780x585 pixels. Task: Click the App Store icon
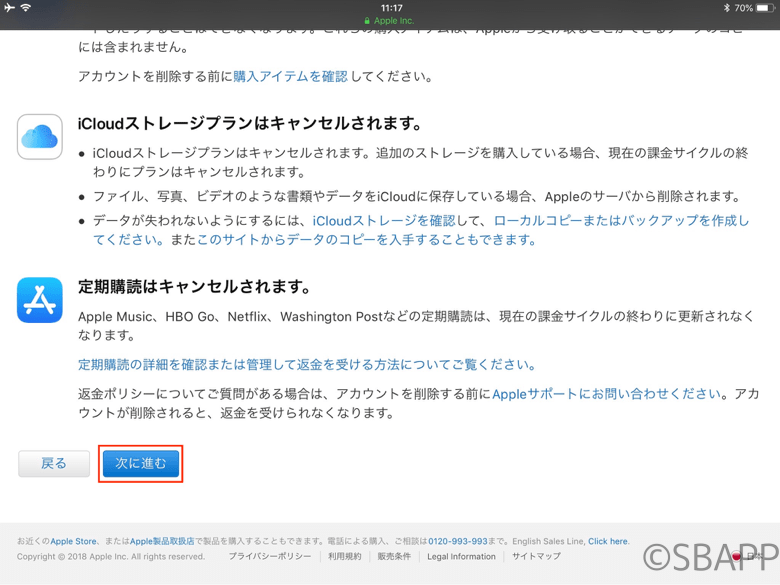(40, 300)
